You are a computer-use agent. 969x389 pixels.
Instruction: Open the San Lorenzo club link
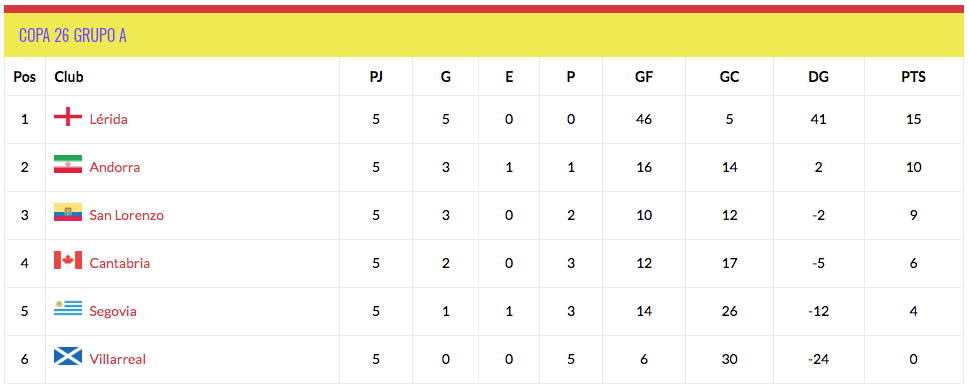127,215
